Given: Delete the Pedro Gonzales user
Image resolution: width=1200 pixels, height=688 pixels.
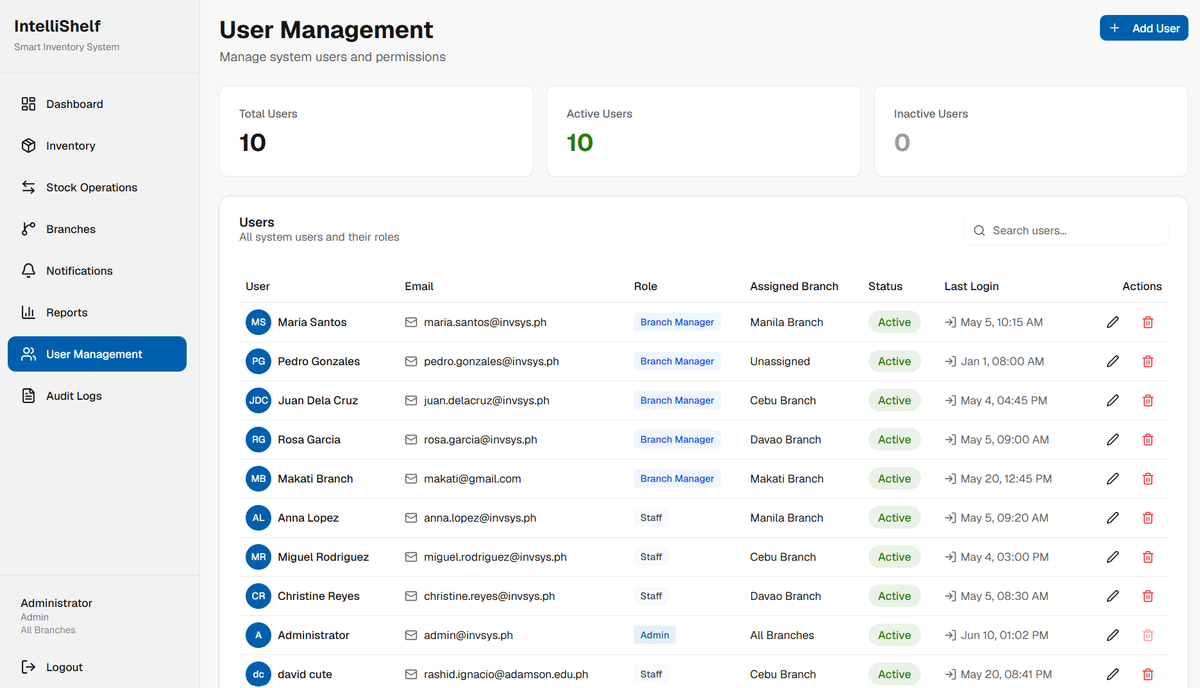Looking at the screenshot, I should click(1148, 361).
